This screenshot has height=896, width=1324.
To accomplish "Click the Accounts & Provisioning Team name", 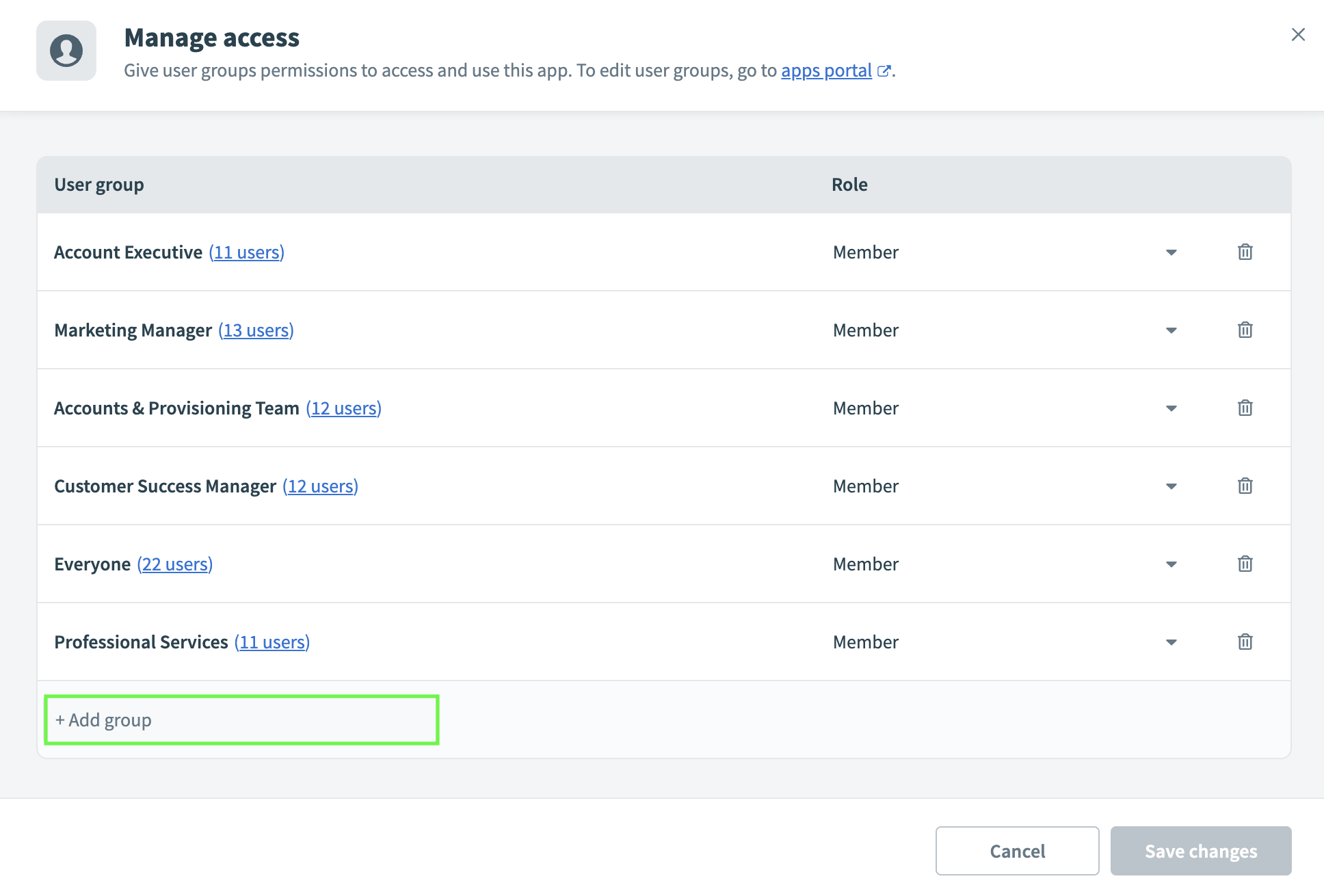I will 176,408.
